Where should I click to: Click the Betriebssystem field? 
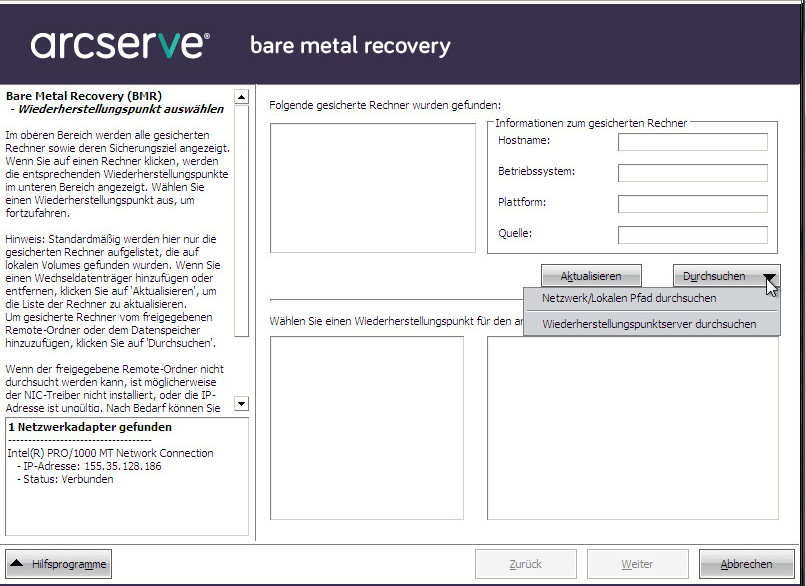[692, 173]
